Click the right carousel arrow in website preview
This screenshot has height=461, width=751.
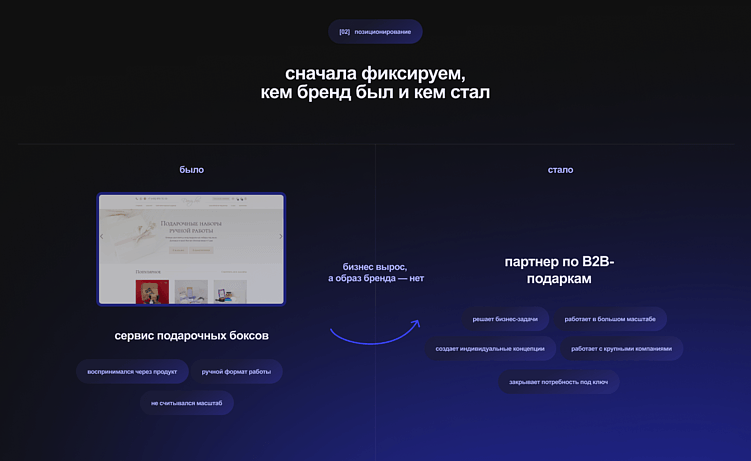(x=281, y=236)
